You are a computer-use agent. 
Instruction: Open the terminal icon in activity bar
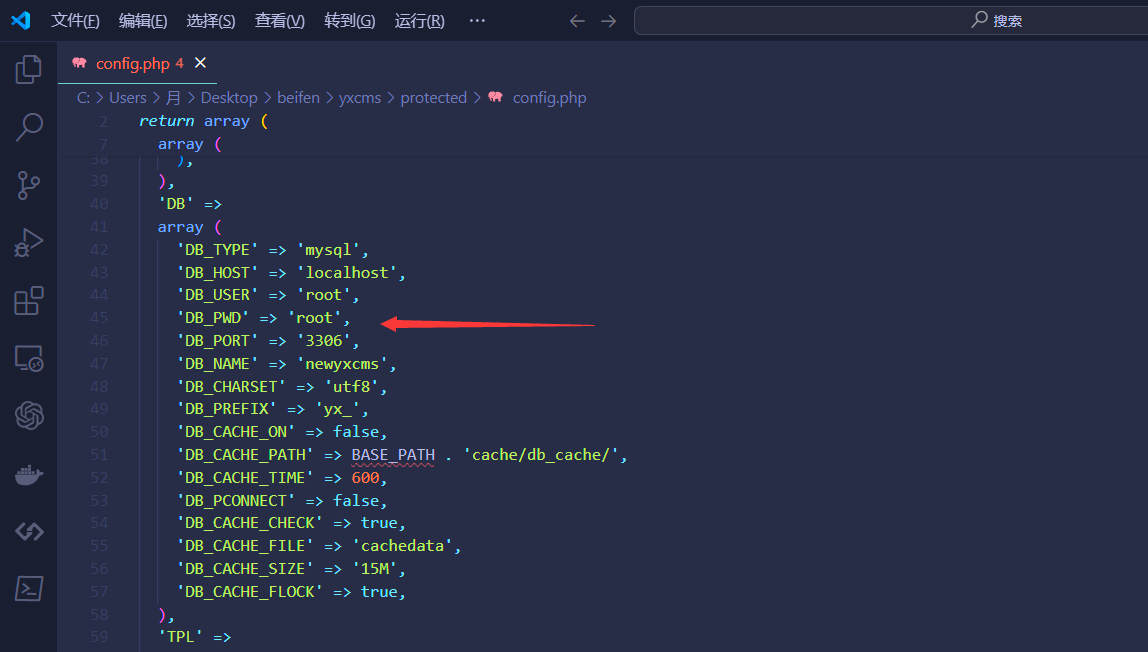[x=28, y=588]
